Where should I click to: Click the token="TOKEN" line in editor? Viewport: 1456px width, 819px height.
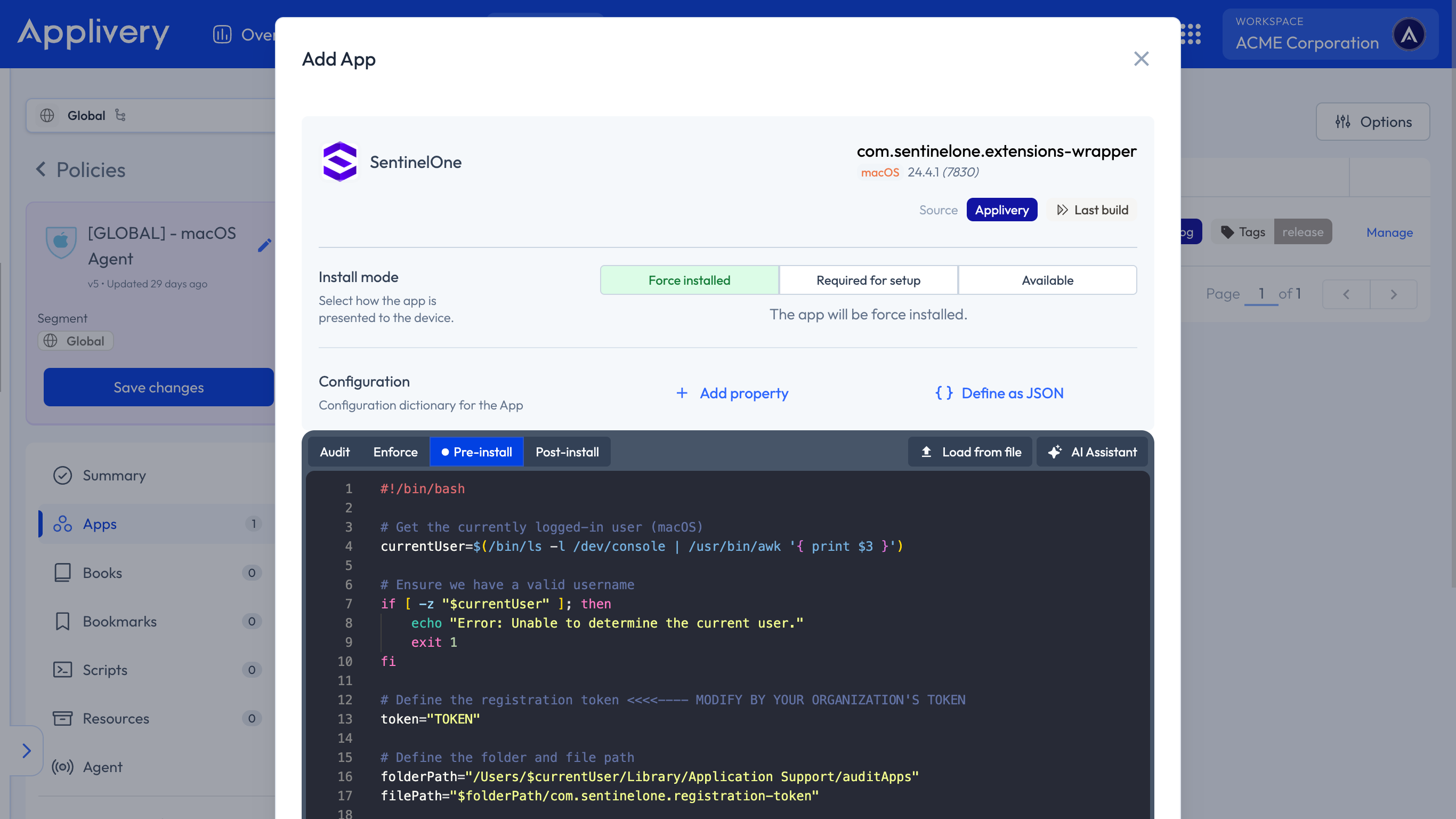(x=430, y=719)
